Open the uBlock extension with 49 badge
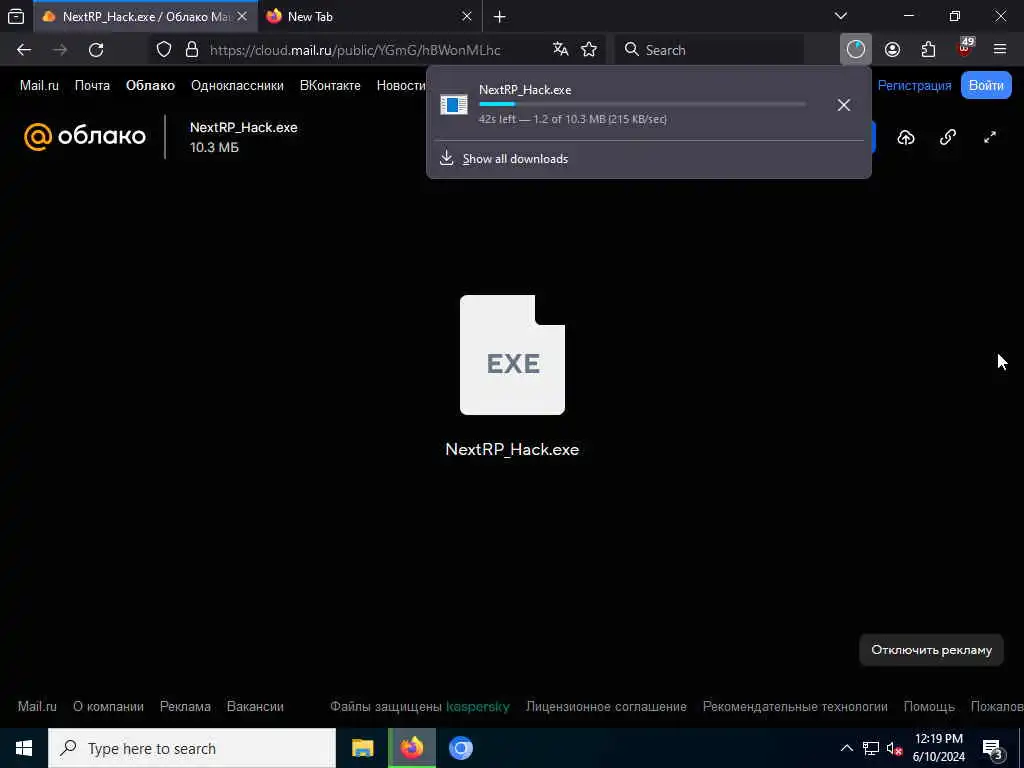1024x768 pixels. (965, 48)
